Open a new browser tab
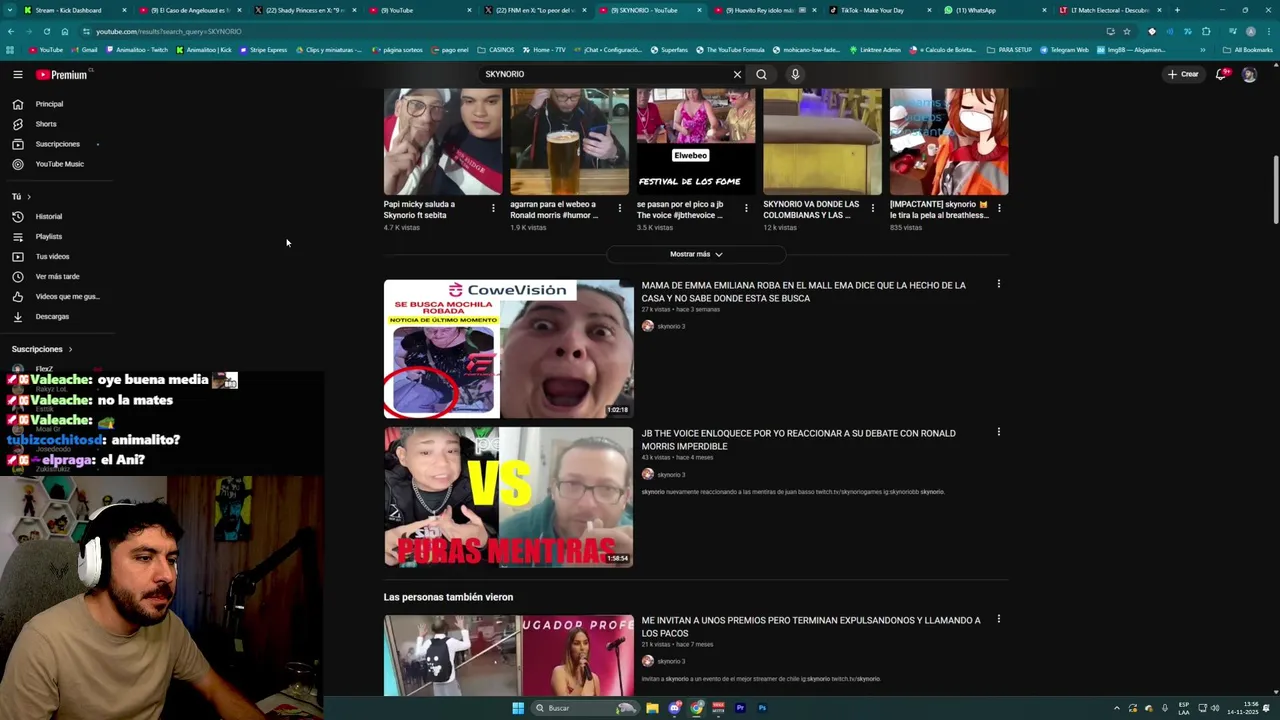 click(x=1177, y=10)
